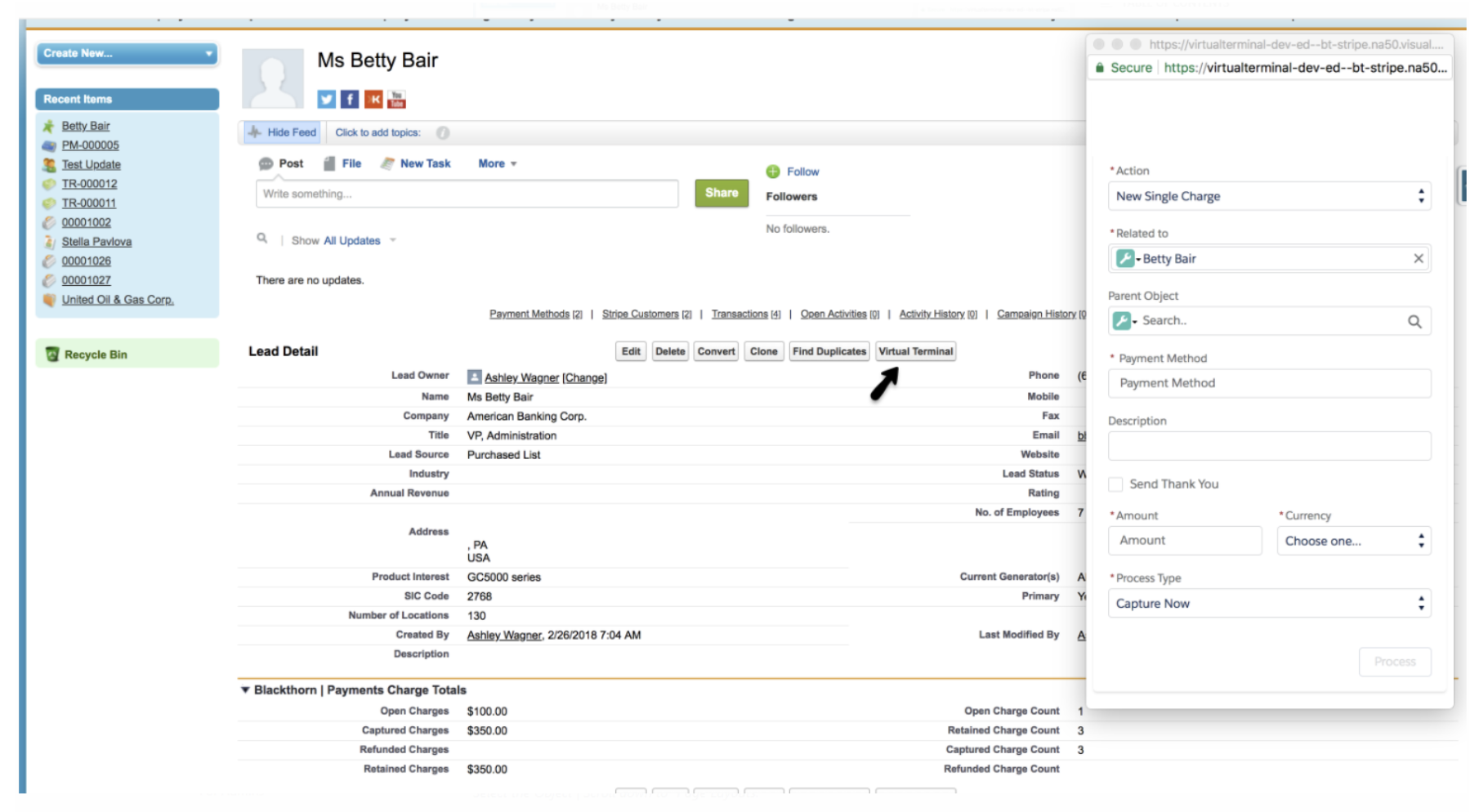Toggle the Send Thank You checkbox
Screen dimensions: 1479x812
(1115, 484)
